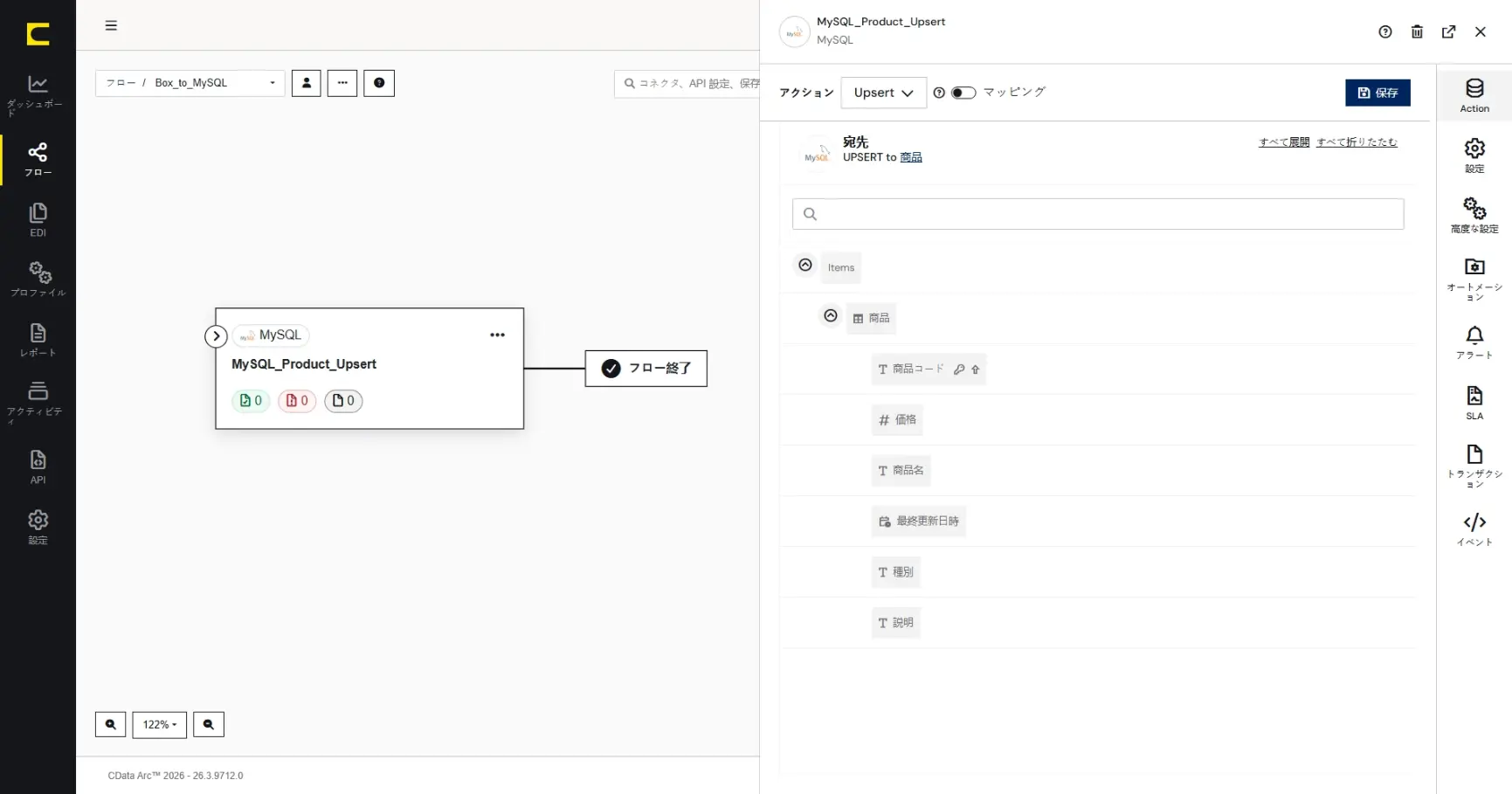Select the 商品名 column

(901, 471)
